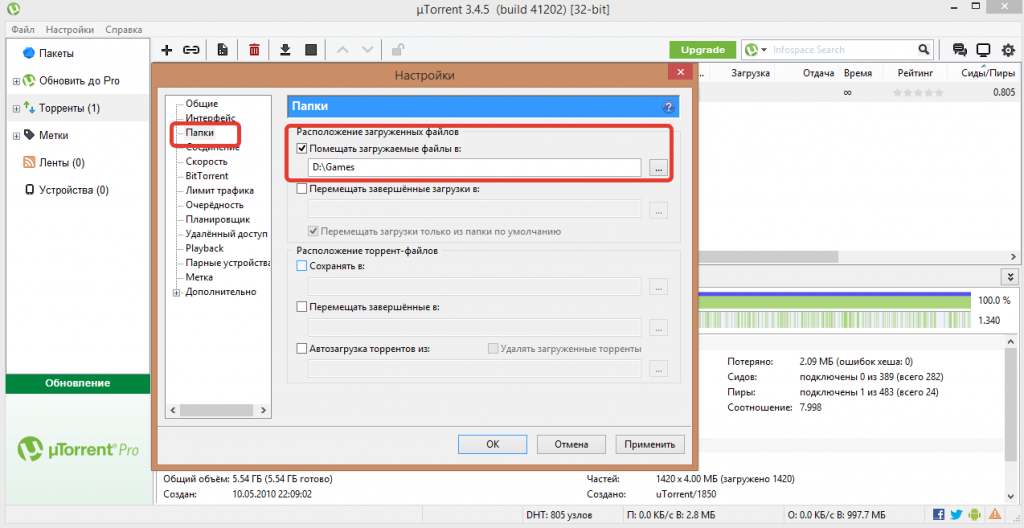Enable Перемещать завершённые загрузки в checkbox
The width and height of the screenshot is (1024, 528).
302,189
